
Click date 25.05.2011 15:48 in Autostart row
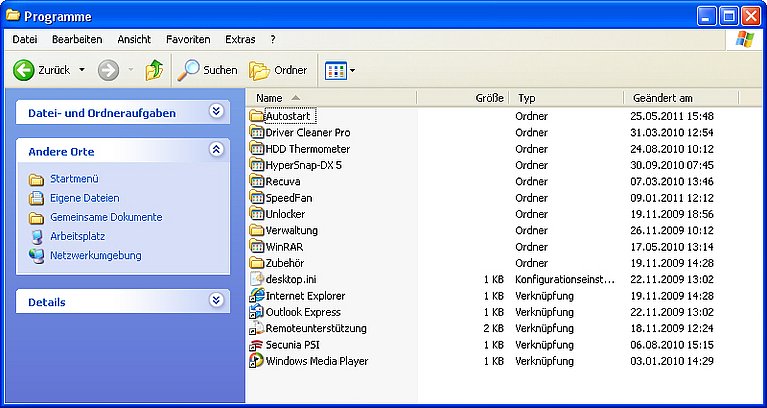[672, 116]
